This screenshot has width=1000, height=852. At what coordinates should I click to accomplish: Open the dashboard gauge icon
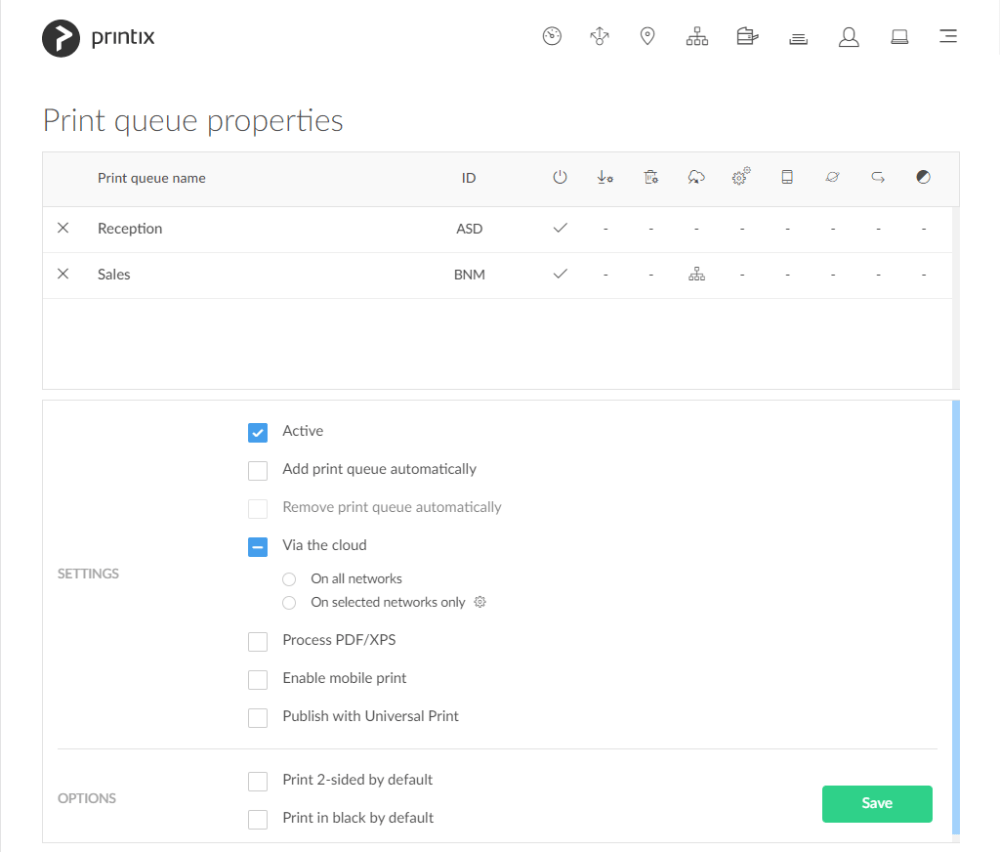point(552,36)
